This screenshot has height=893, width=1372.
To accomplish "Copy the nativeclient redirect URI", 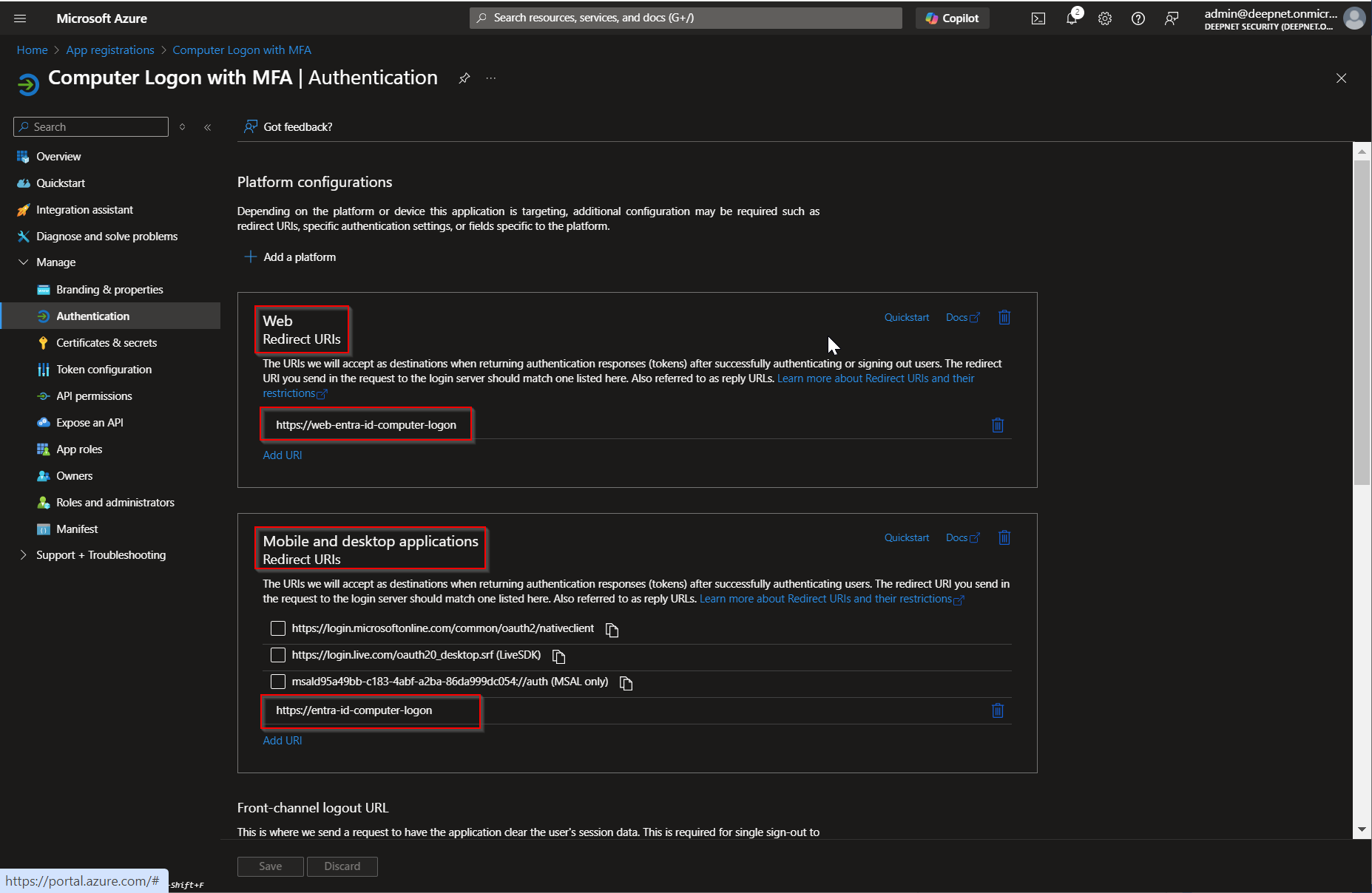I will pos(612,629).
